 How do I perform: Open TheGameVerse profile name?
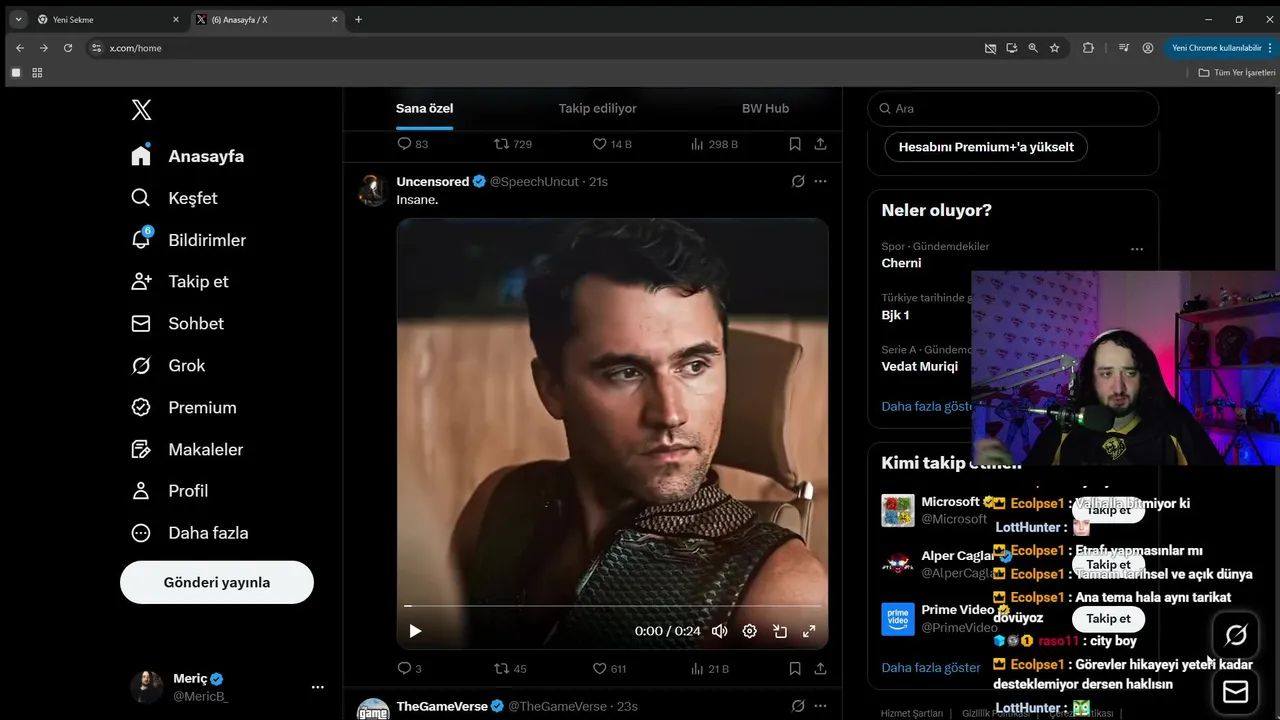[442, 706]
